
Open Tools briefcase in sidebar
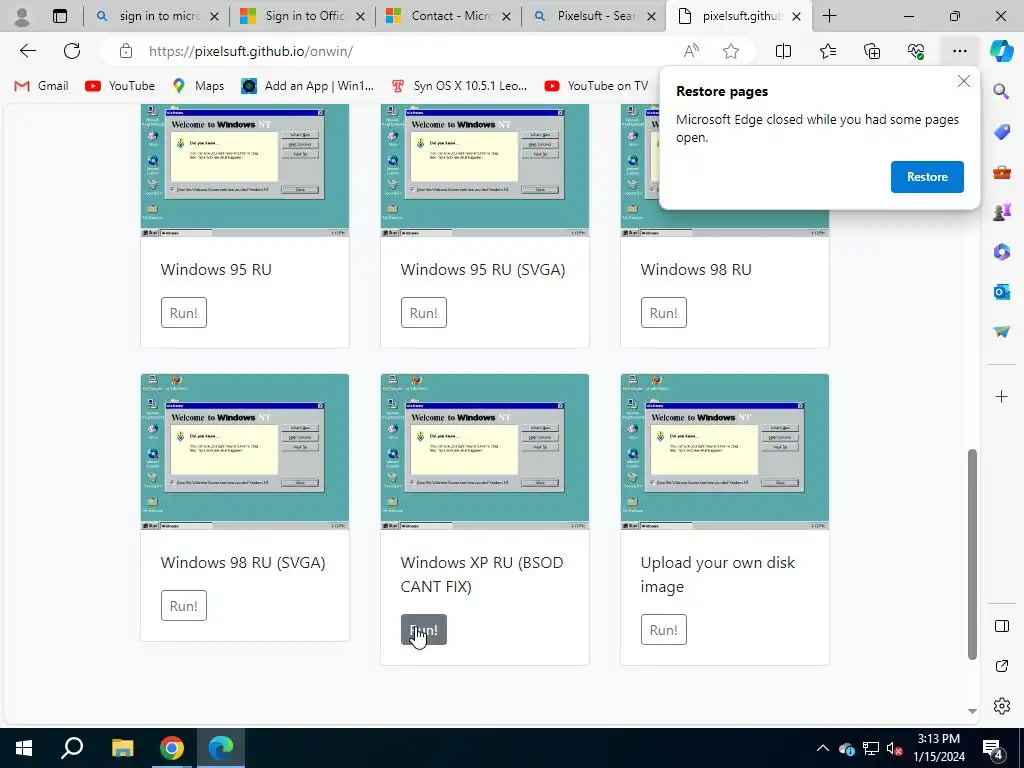(x=1001, y=172)
